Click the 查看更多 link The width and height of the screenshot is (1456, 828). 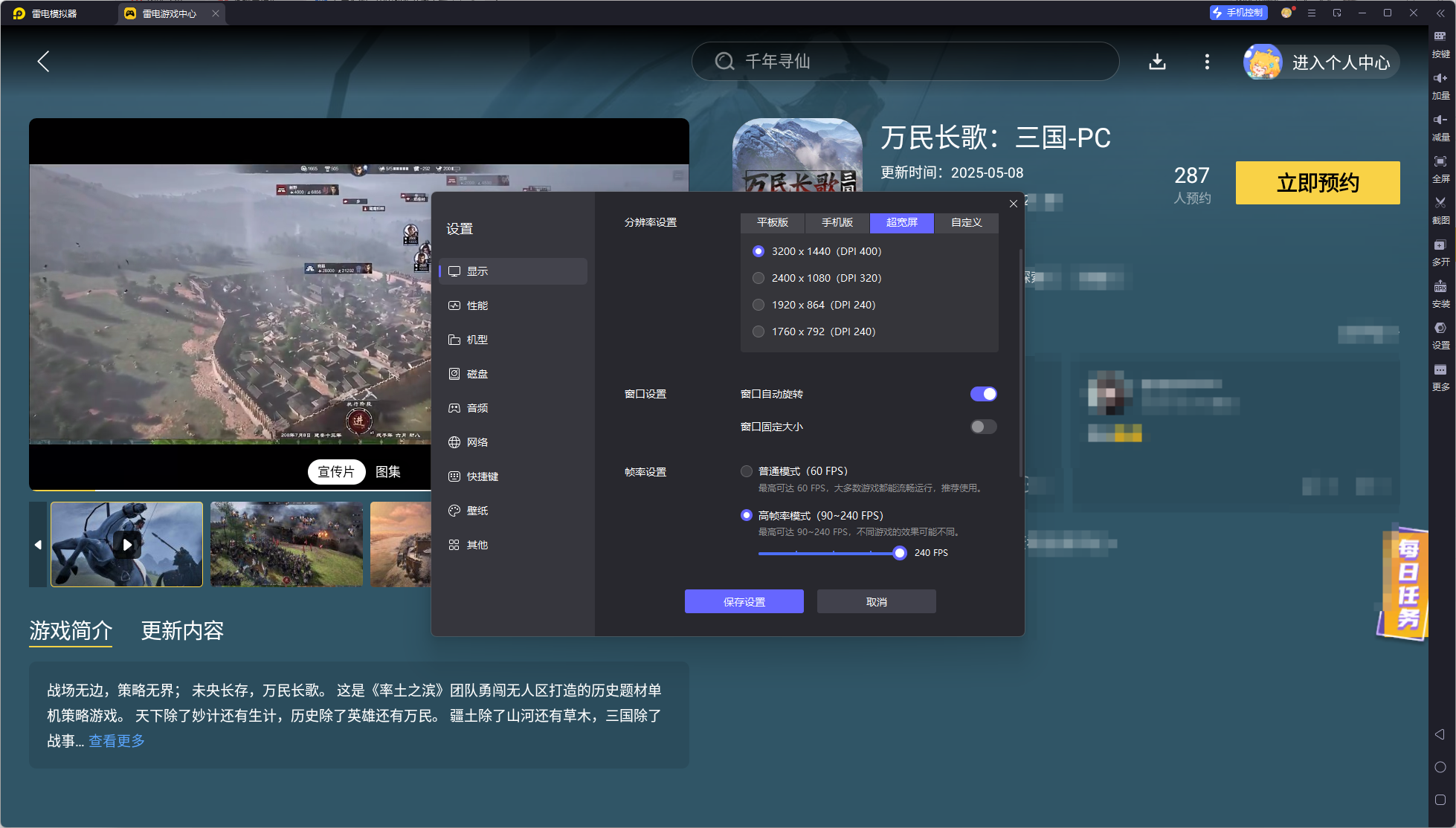point(116,740)
